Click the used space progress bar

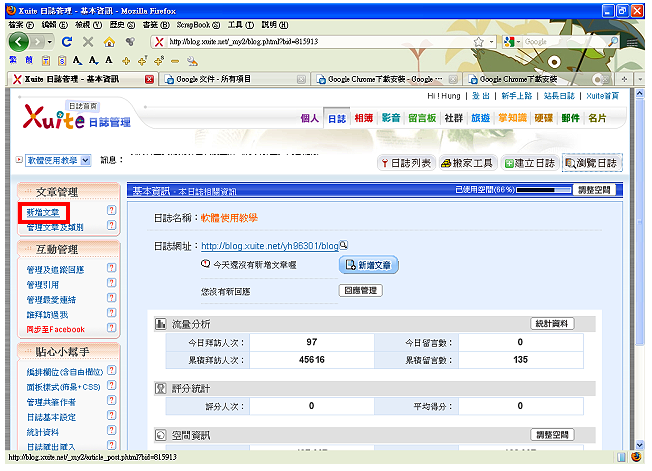click(x=543, y=190)
